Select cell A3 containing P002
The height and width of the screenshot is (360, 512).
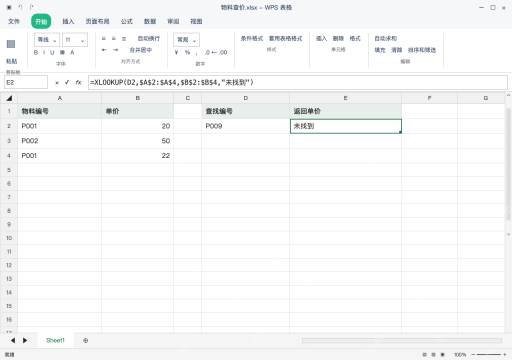point(60,141)
